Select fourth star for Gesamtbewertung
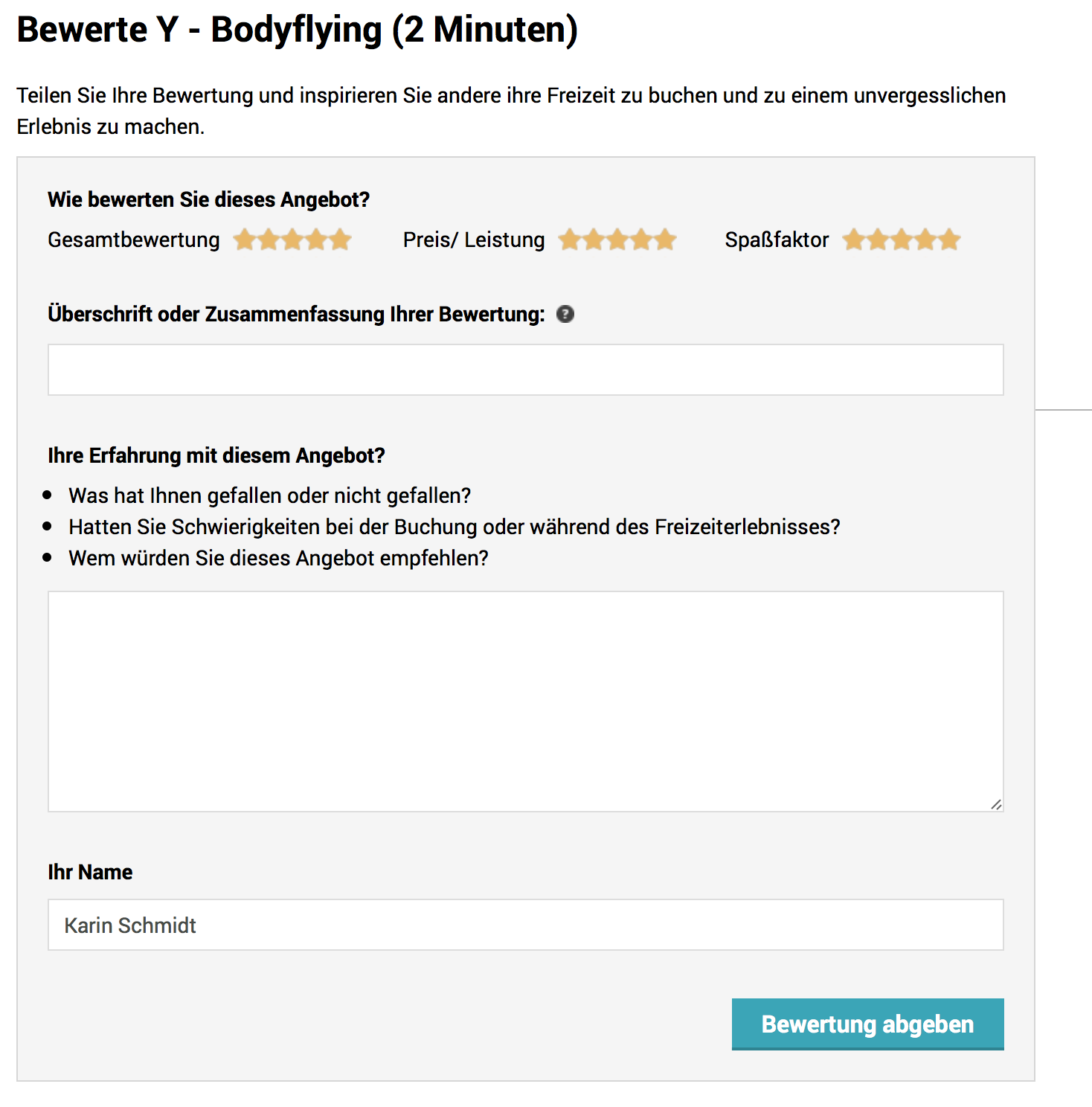Viewport: 1092px width, 1107px height. 316,240
